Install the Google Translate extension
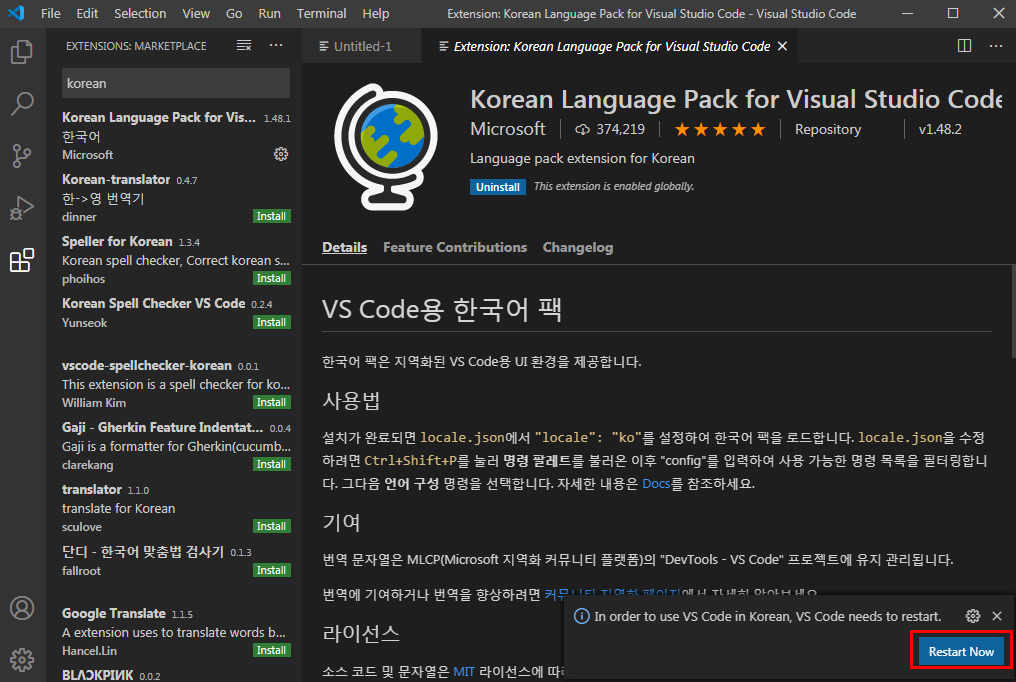This screenshot has height=682, width=1016. click(x=271, y=650)
